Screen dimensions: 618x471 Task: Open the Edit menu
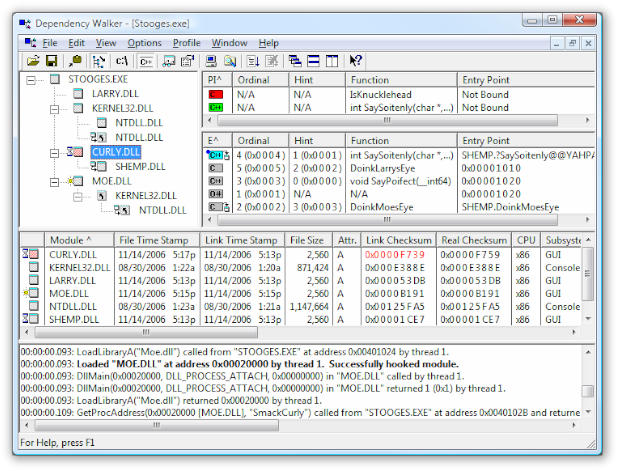tap(76, 43)
